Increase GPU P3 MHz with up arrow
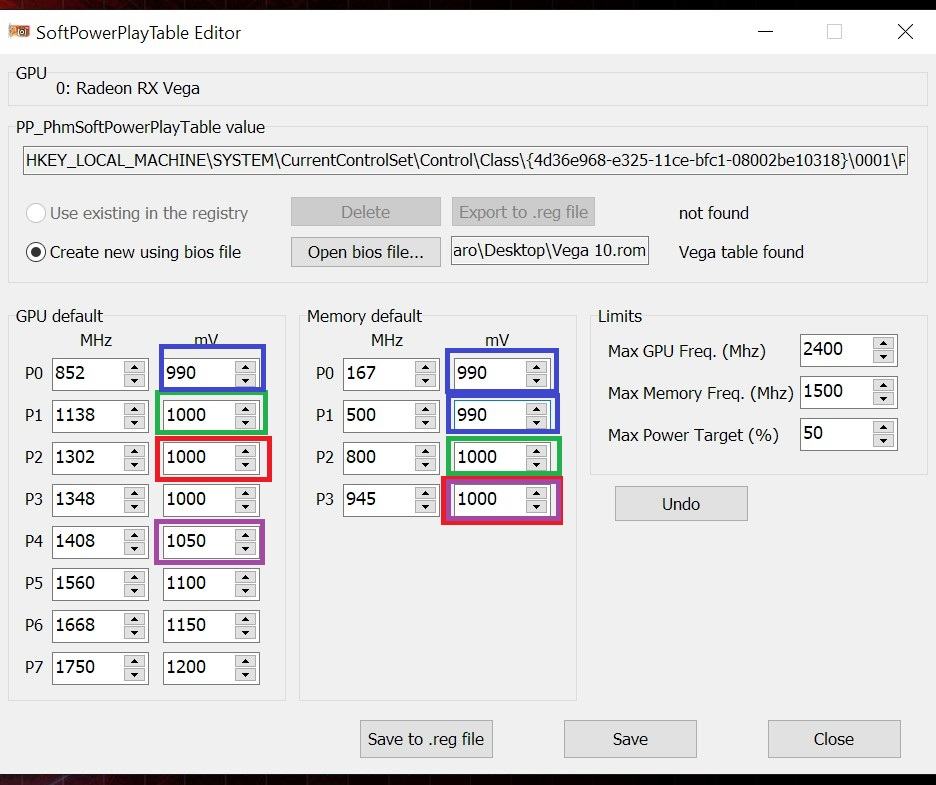 coord(135,493)
